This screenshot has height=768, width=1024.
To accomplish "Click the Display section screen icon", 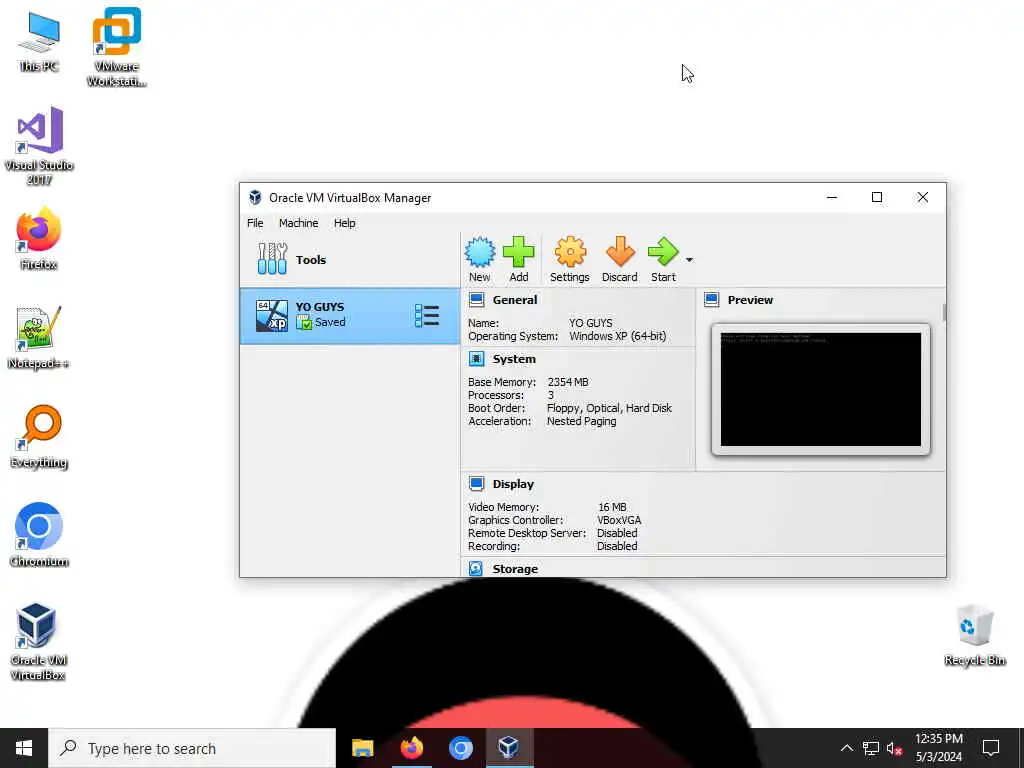I will tap(477, 484).
